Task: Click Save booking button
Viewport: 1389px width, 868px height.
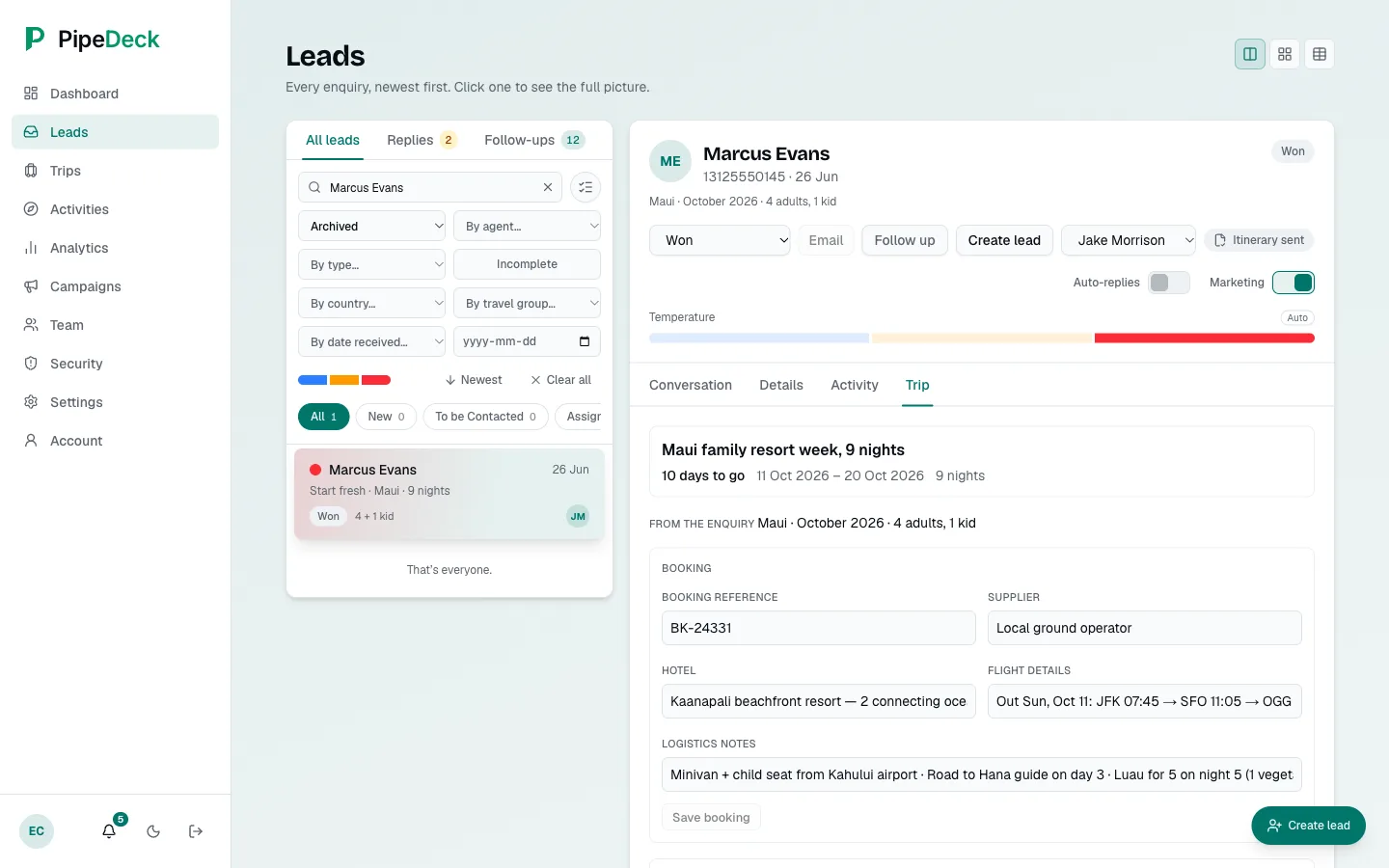Action: 711,817
